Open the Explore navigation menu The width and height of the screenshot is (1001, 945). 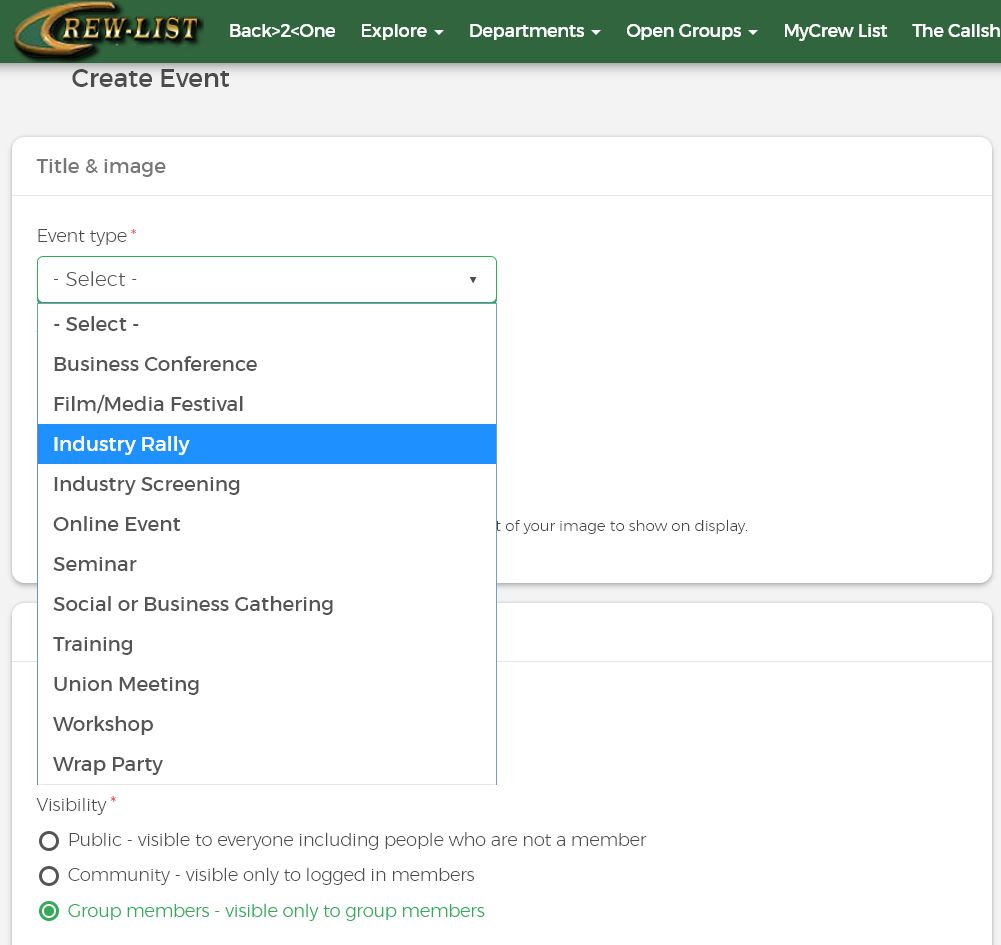(x=401, y=31)
